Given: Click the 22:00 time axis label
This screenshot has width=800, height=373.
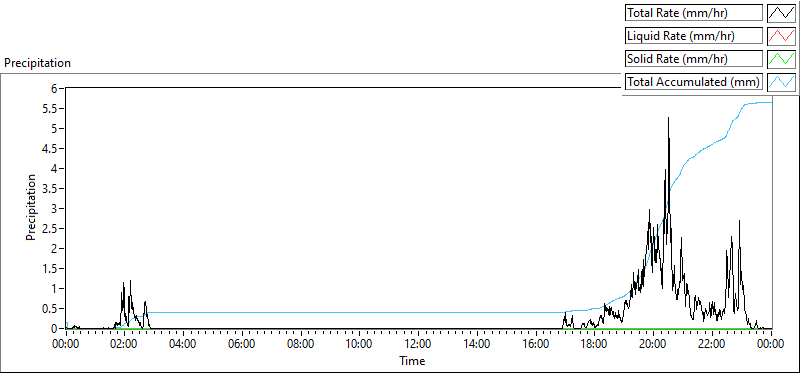Looking at the screenshot, I should [712, 343].
